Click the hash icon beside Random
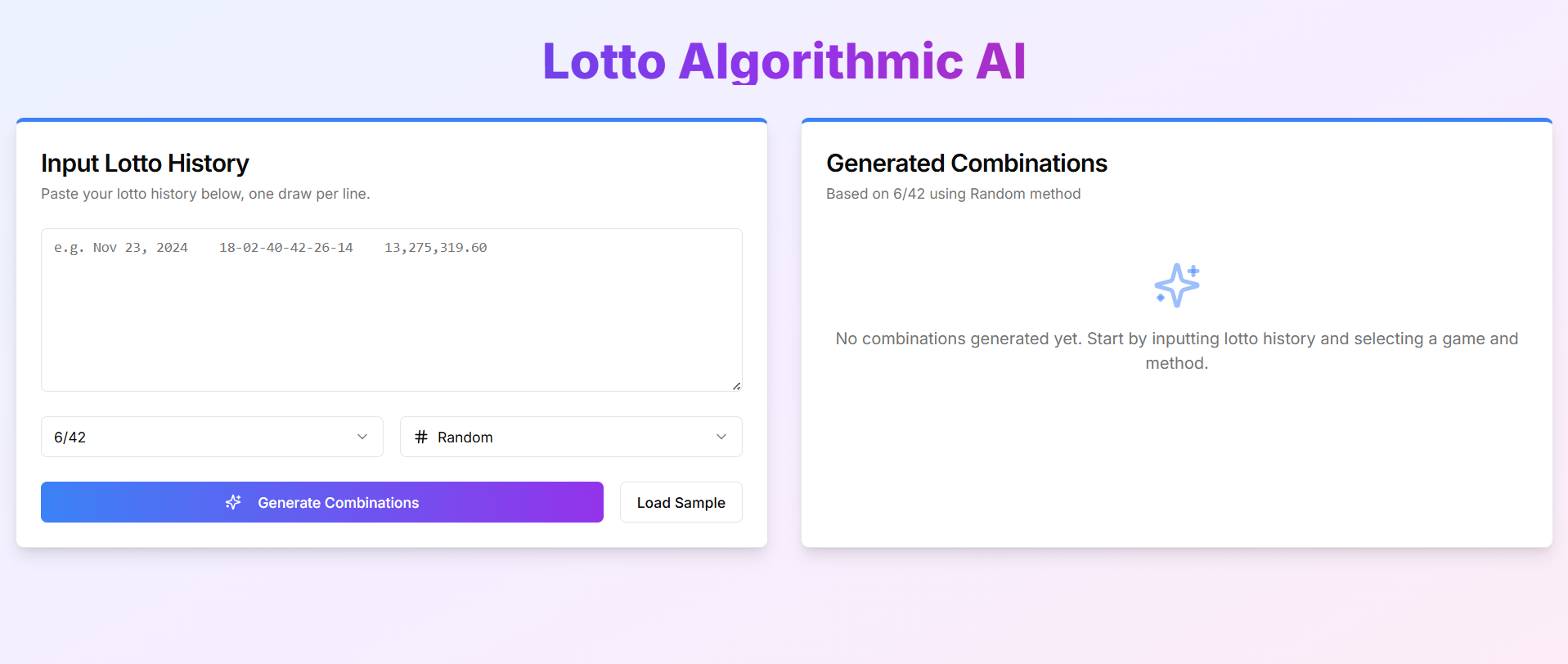Screen dimensions: 1568x664 tap(421, 437)
